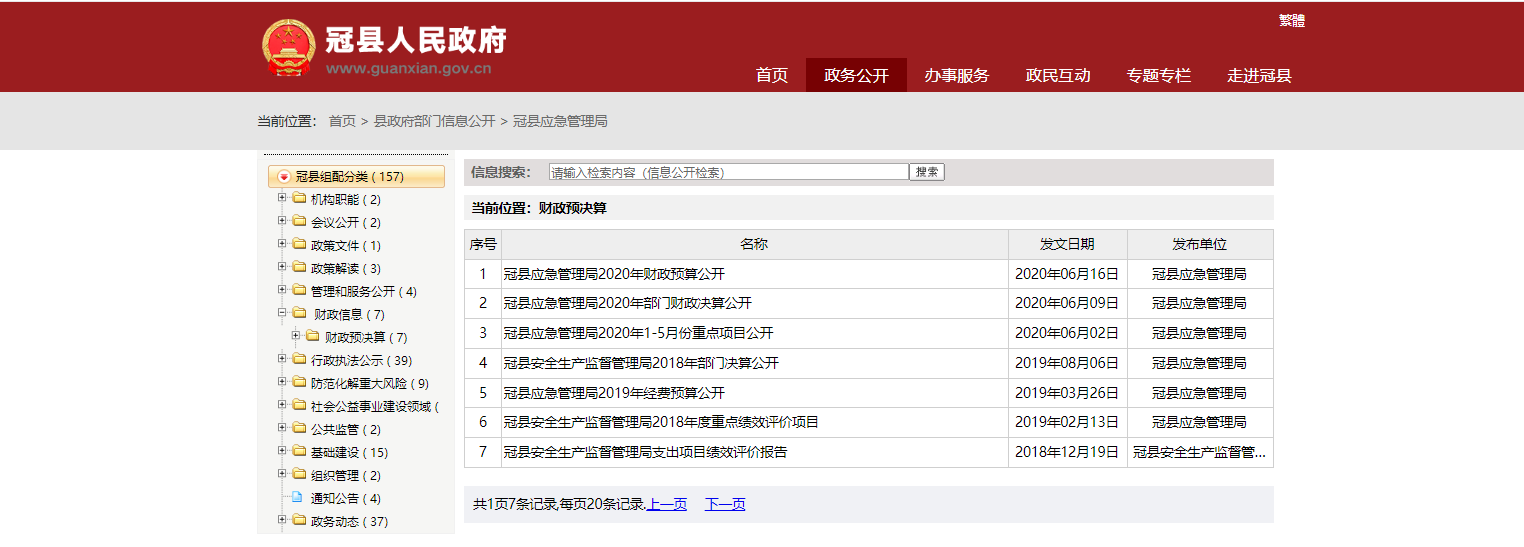
Task: Click the folder icon beside 防范化解重大风险
Action: [x=299, y=383]
